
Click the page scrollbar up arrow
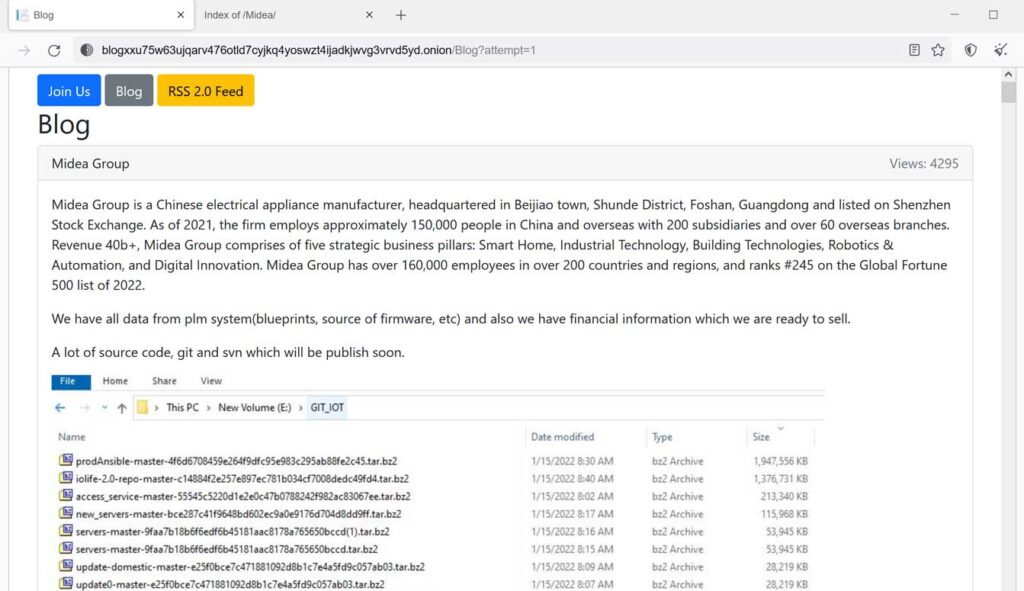tap(1008, 74)
